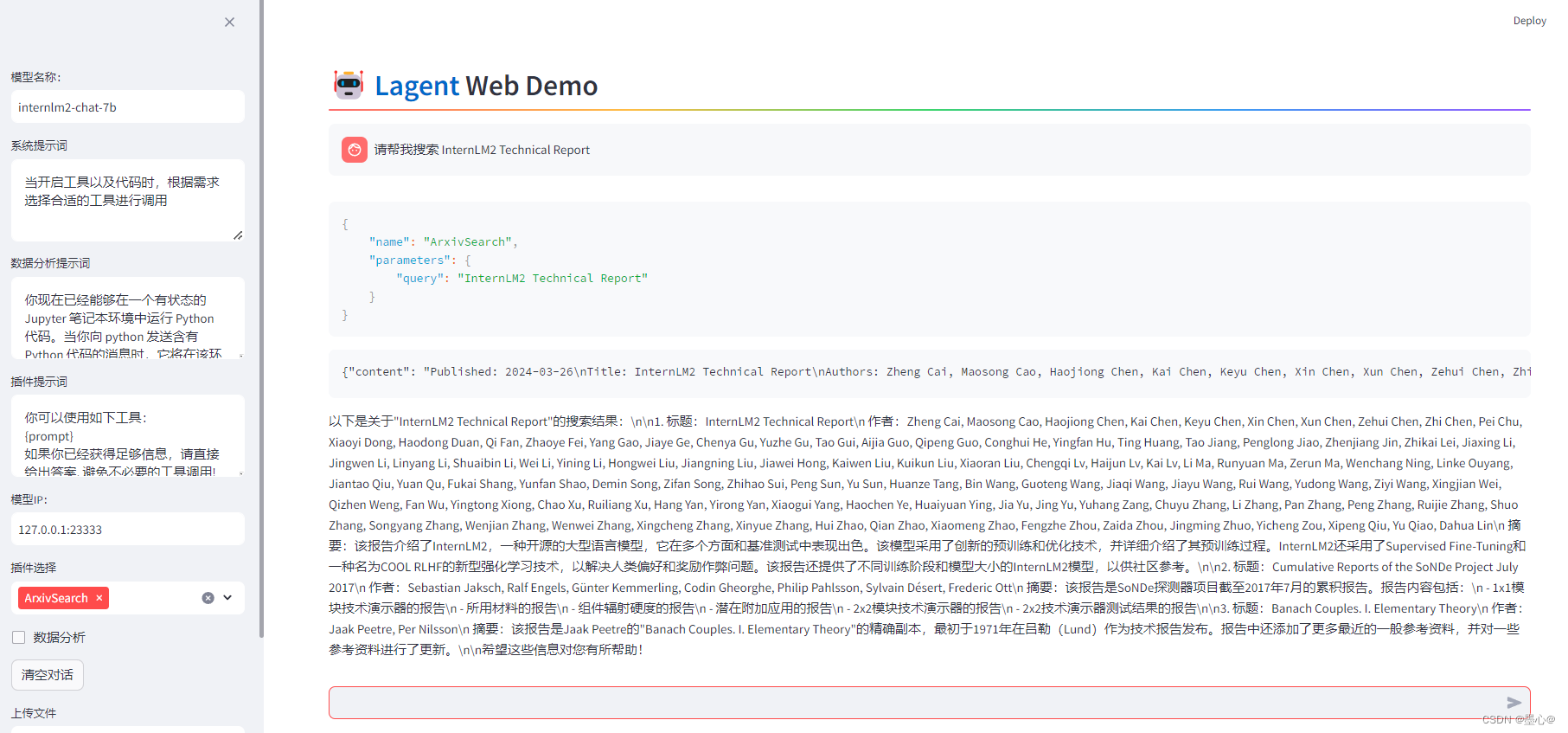Grab the system prompt textarea resize handle

coord(238,235)
